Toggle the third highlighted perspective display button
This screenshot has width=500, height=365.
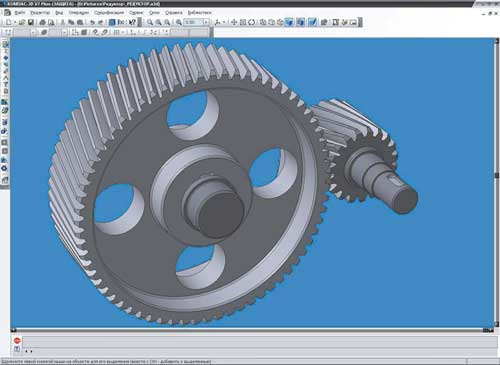[312, 22]
